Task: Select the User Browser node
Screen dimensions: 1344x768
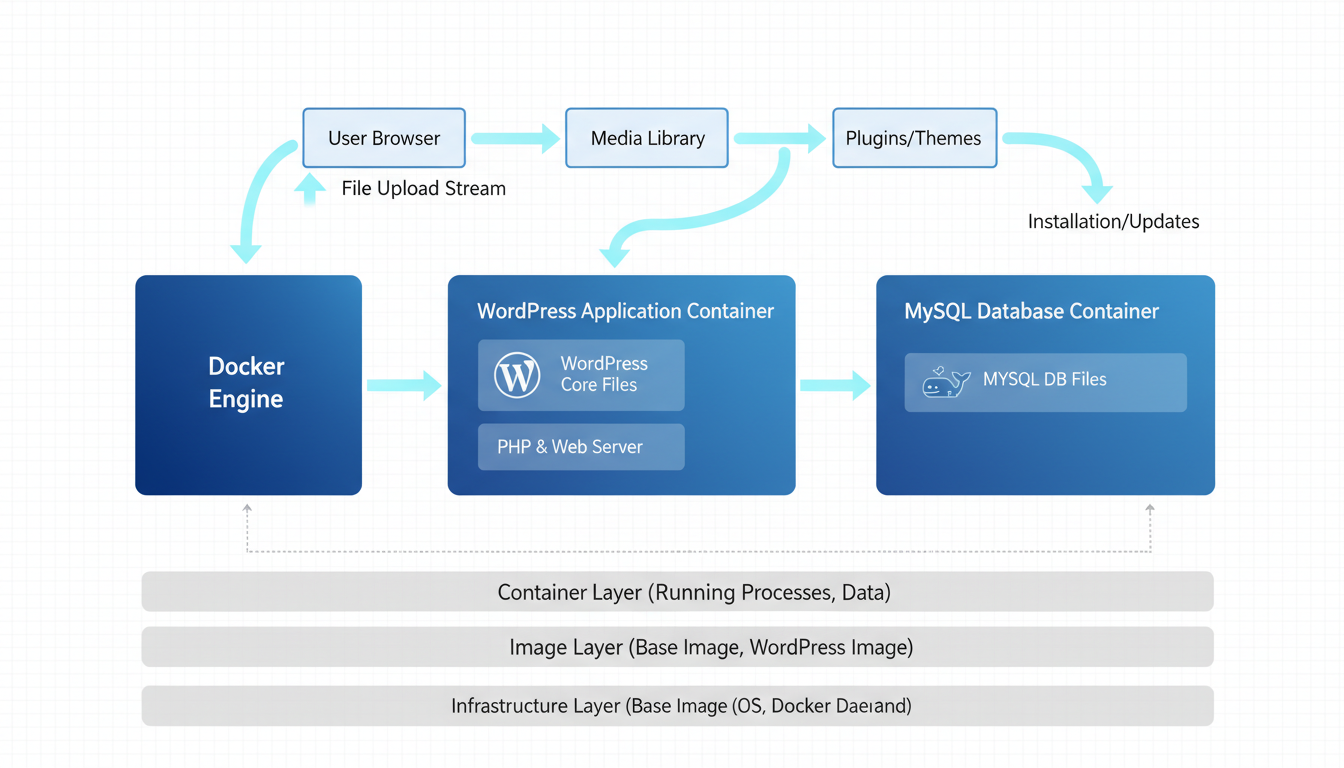Action: [x=384, y=137]
